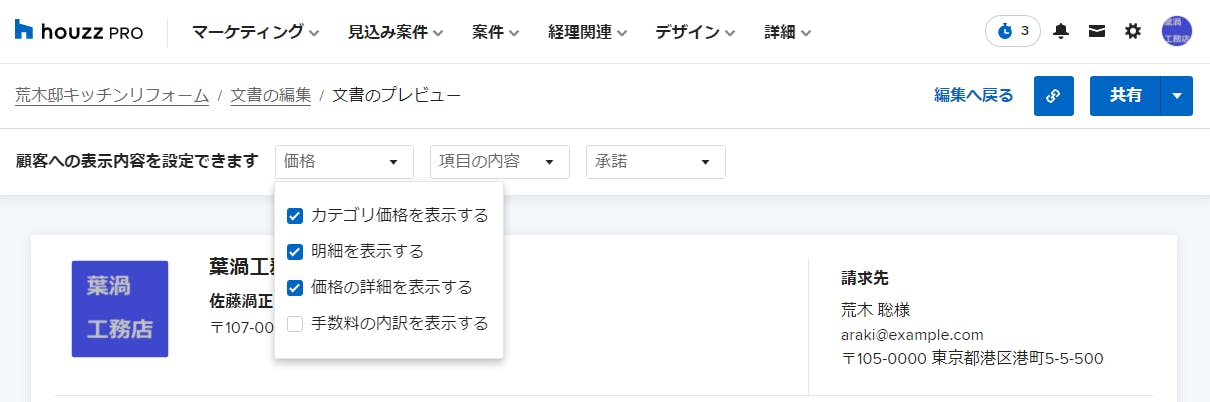The image size is (1210, 402).
Task: Click the 葉渦工務店 company logo thumbnail
Action: point(120,309)
